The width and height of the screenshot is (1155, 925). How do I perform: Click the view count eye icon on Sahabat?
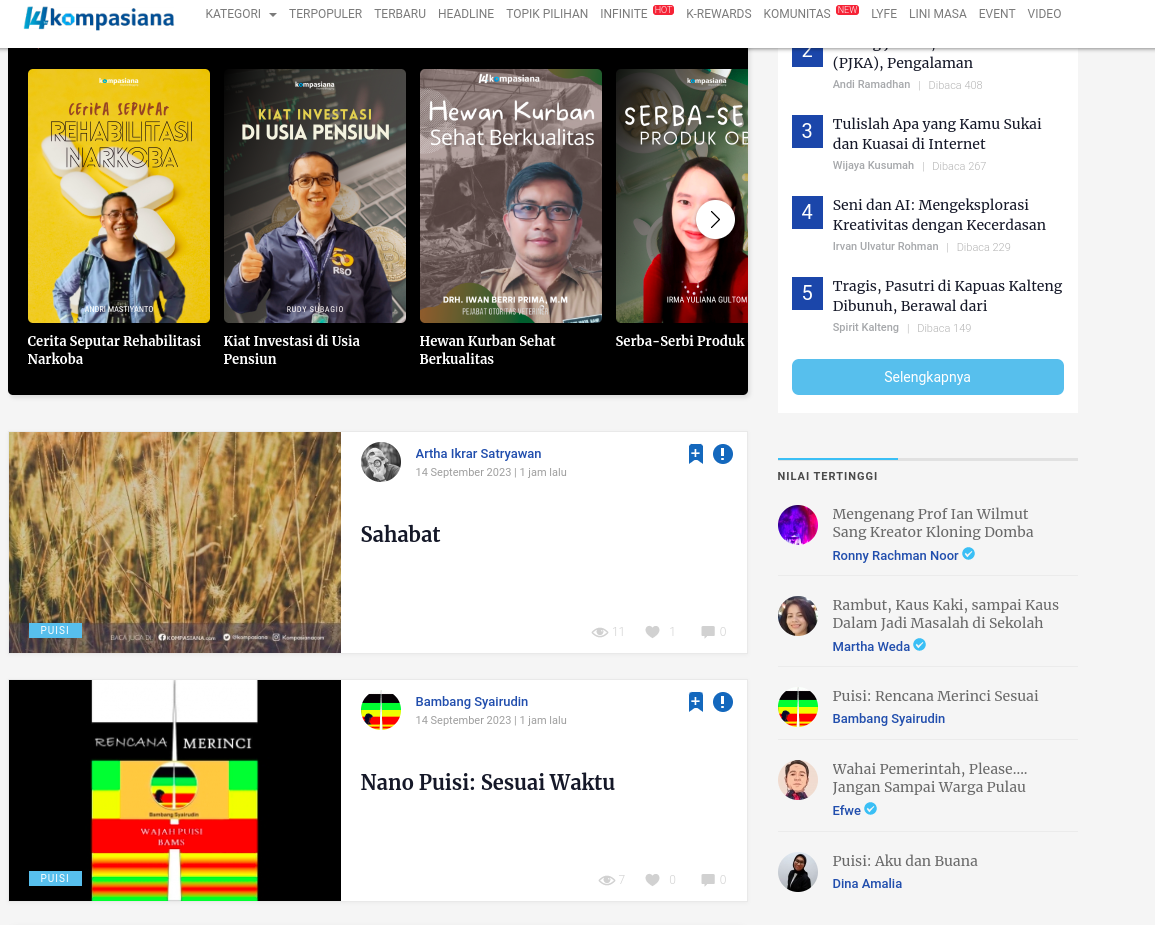click(x=600, y=632)
